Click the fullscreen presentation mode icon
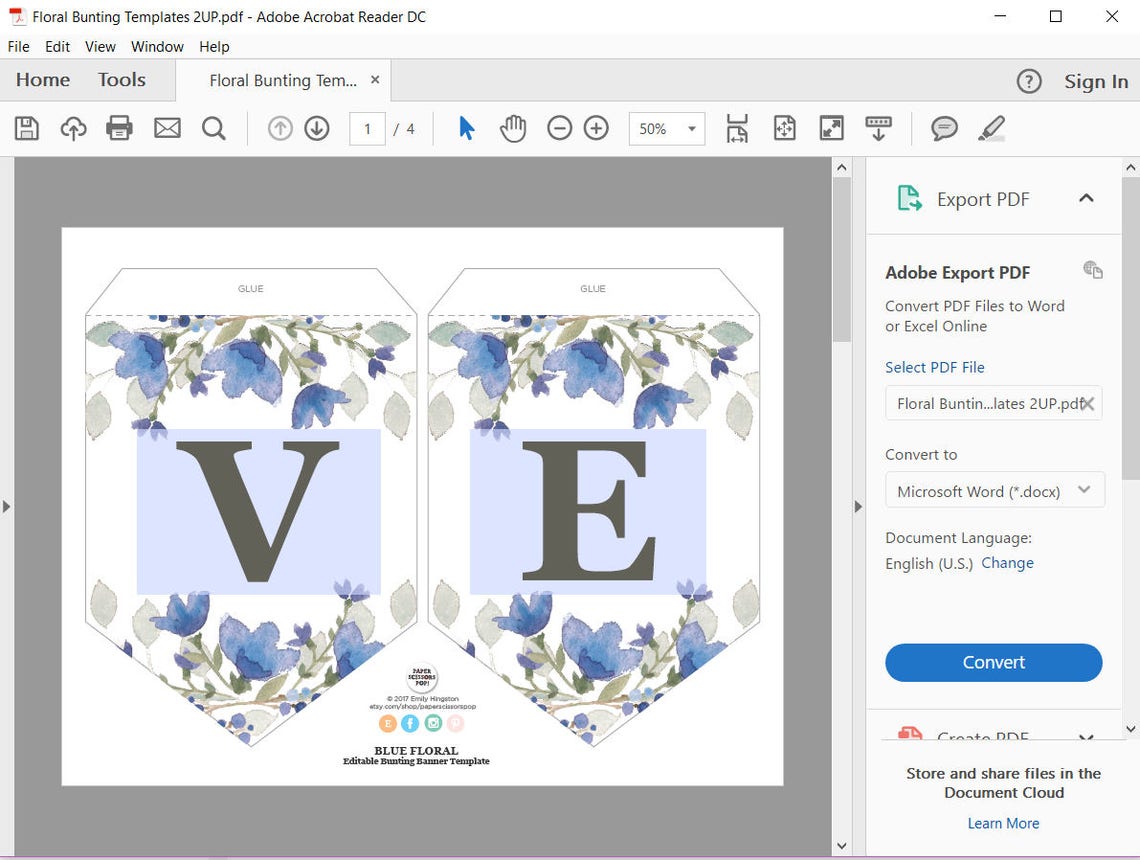 831,128
